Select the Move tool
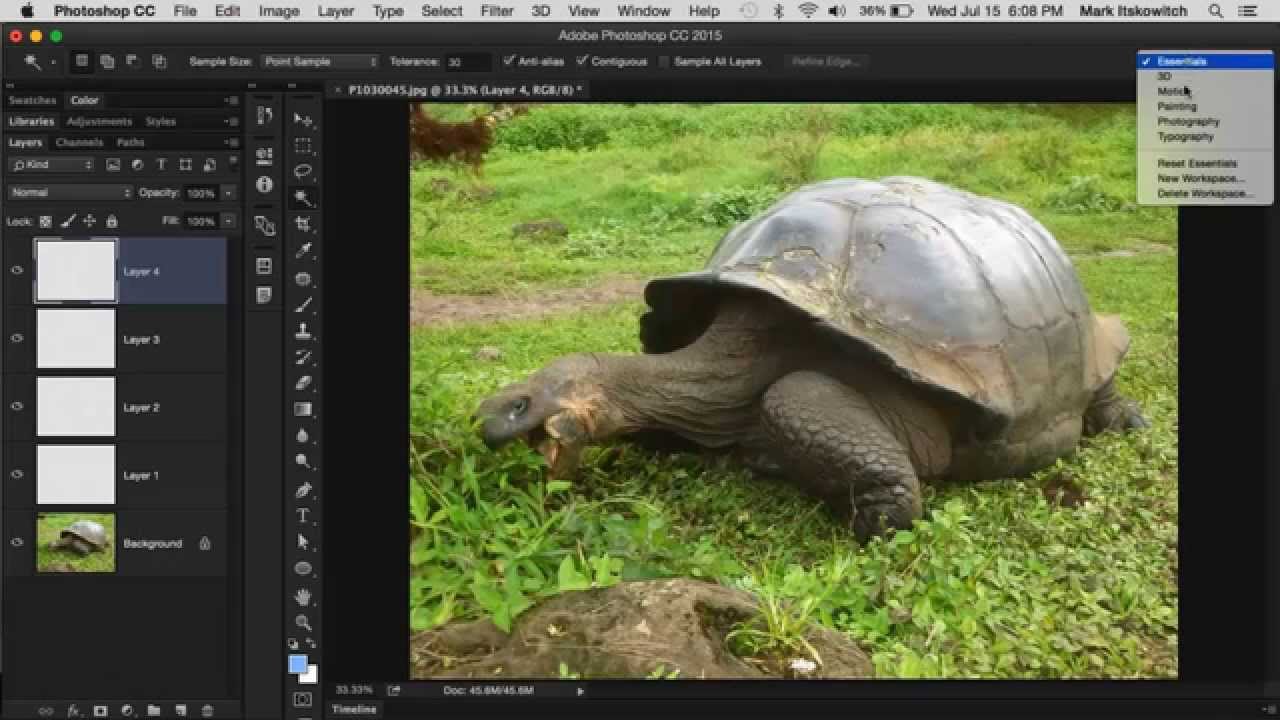This screenshot has width=1280, height=720. 303,120
